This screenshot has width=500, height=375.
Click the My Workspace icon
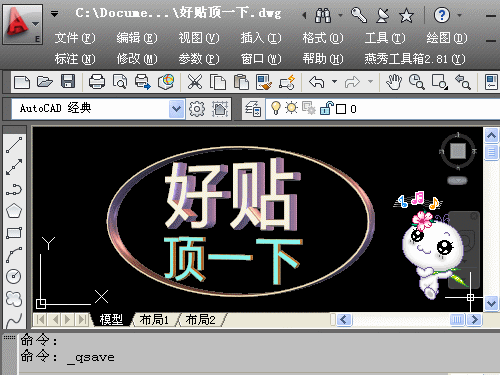coord(220,109)
